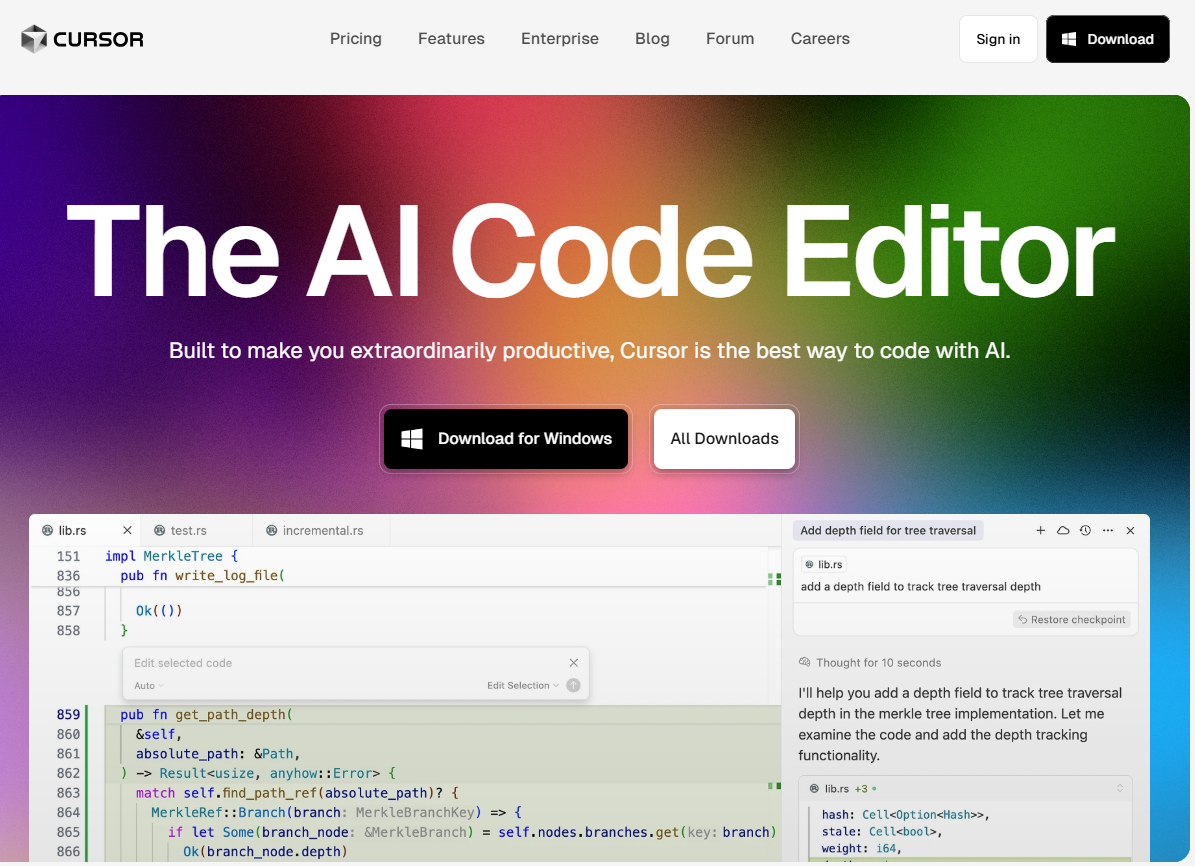
Task: Close the lib.rs editor tab
Action: 127,531
